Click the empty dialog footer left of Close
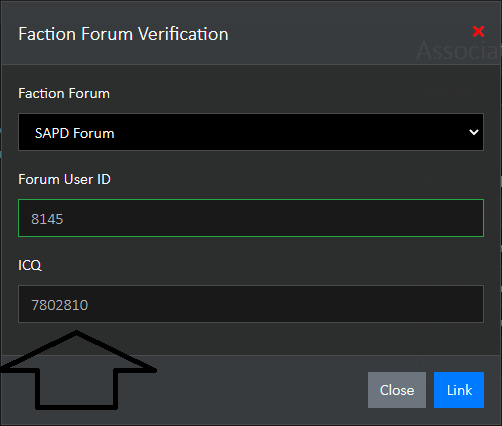This screenshot has height=426, width=502. (260, 390)
